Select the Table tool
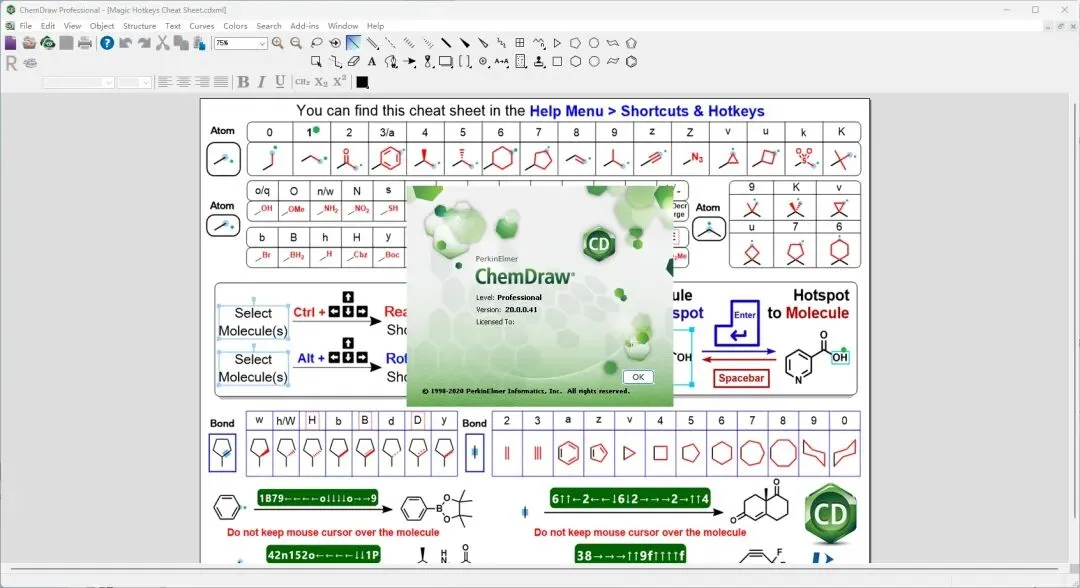 pyautogui.click(x=520, y=43)
